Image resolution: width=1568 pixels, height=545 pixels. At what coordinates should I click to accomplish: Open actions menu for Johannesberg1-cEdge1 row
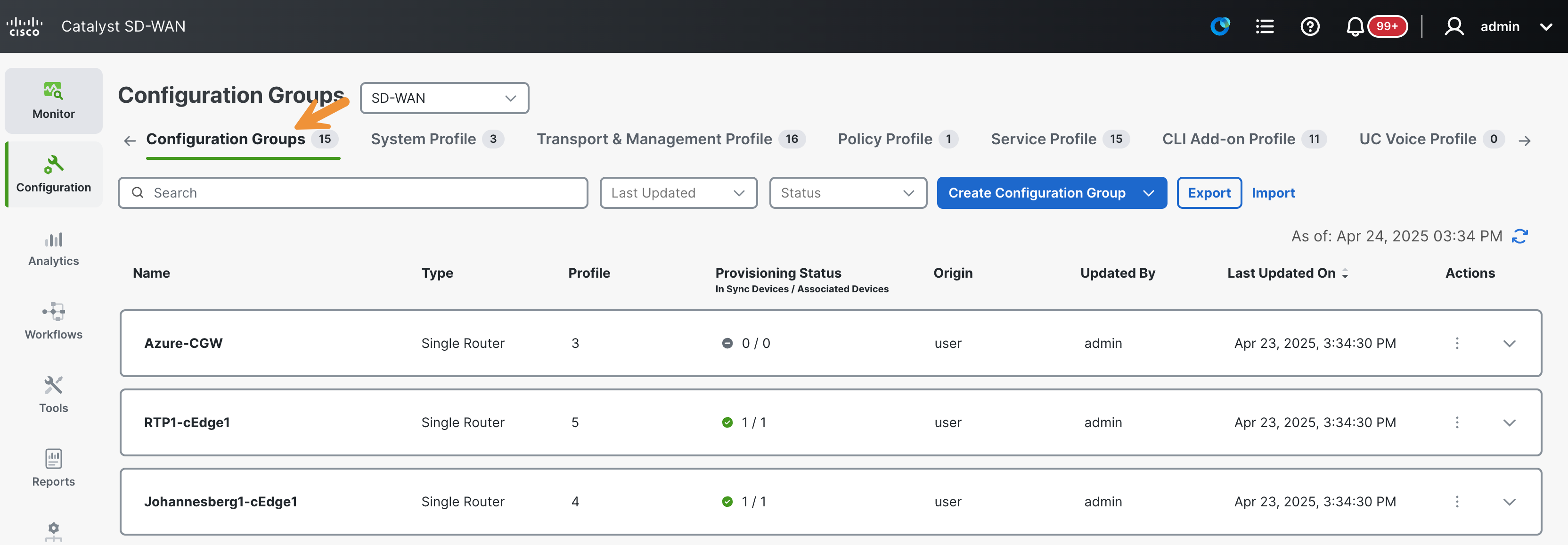[1457, 502]
